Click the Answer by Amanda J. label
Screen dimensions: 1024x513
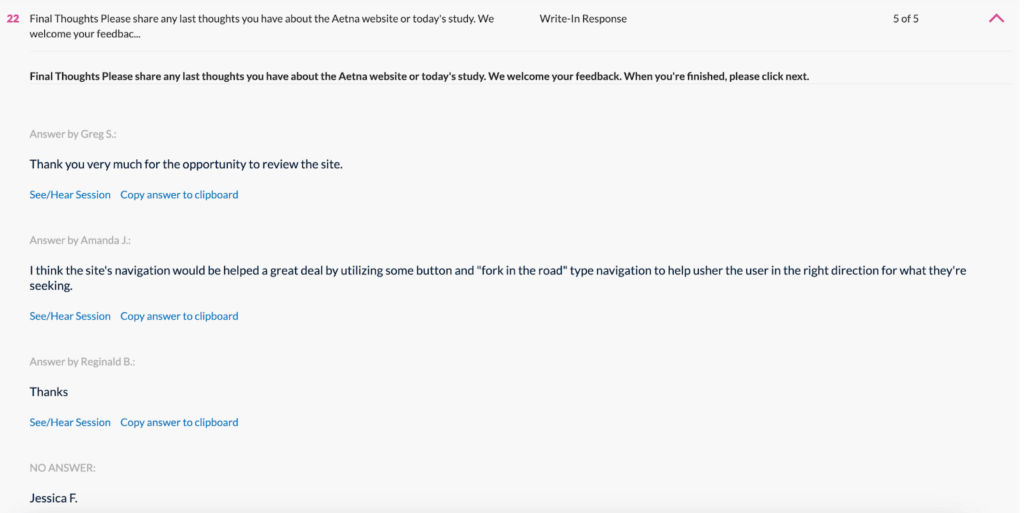(80, 241)
